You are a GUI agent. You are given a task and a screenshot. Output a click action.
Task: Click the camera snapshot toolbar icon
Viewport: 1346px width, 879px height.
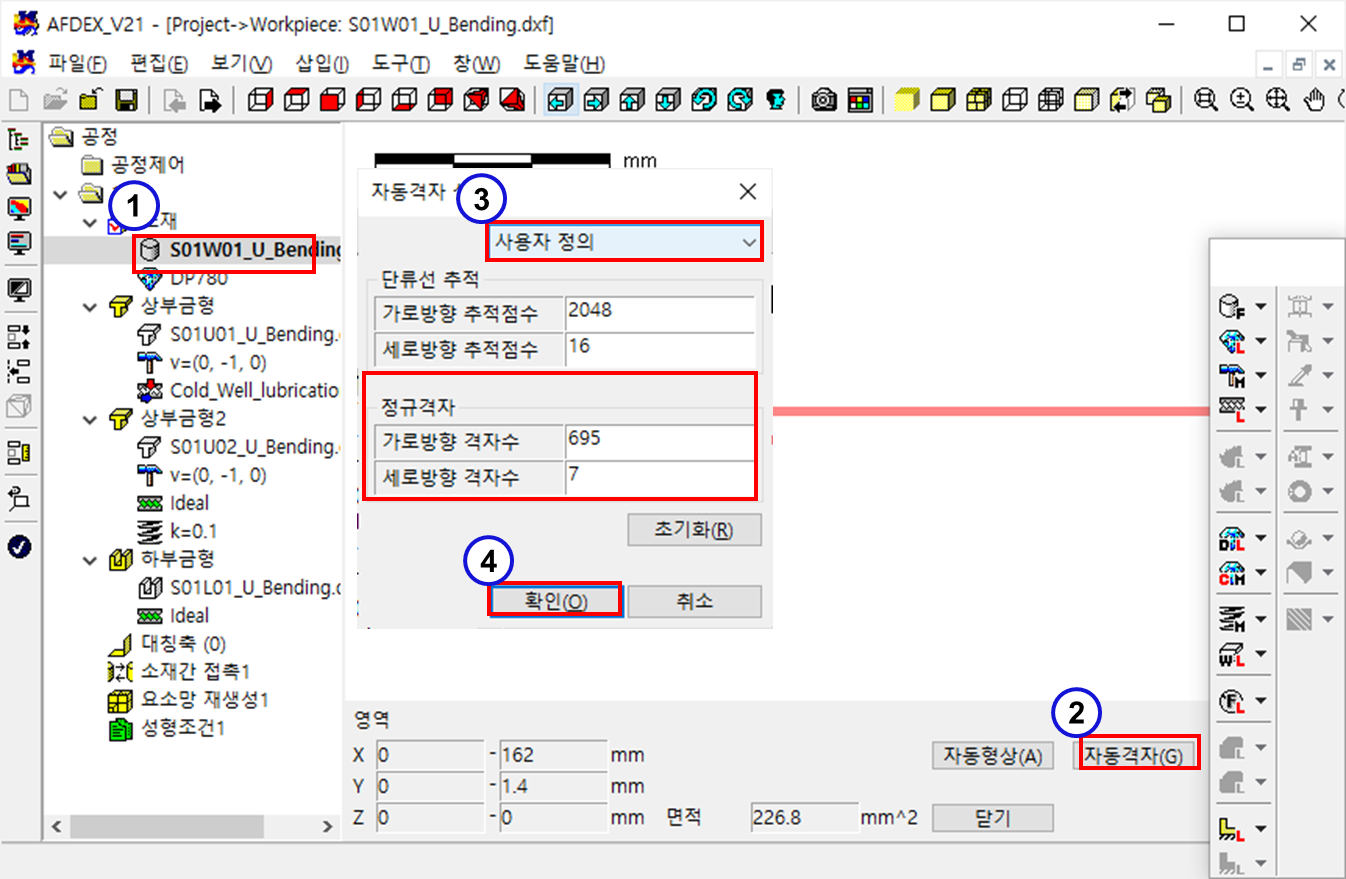824,100
